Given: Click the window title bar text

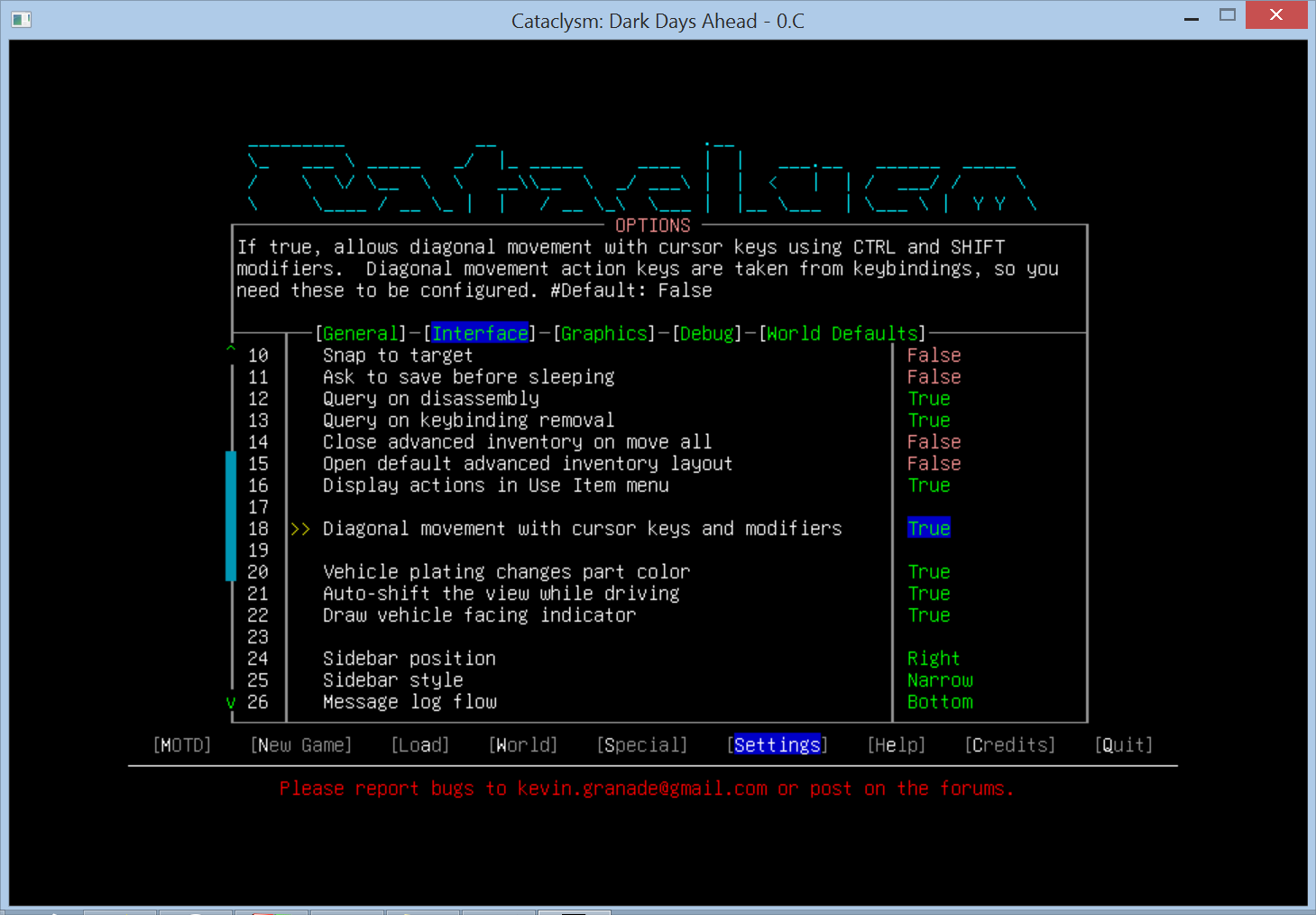Looking at the screenshot, I should coord(658,21).
